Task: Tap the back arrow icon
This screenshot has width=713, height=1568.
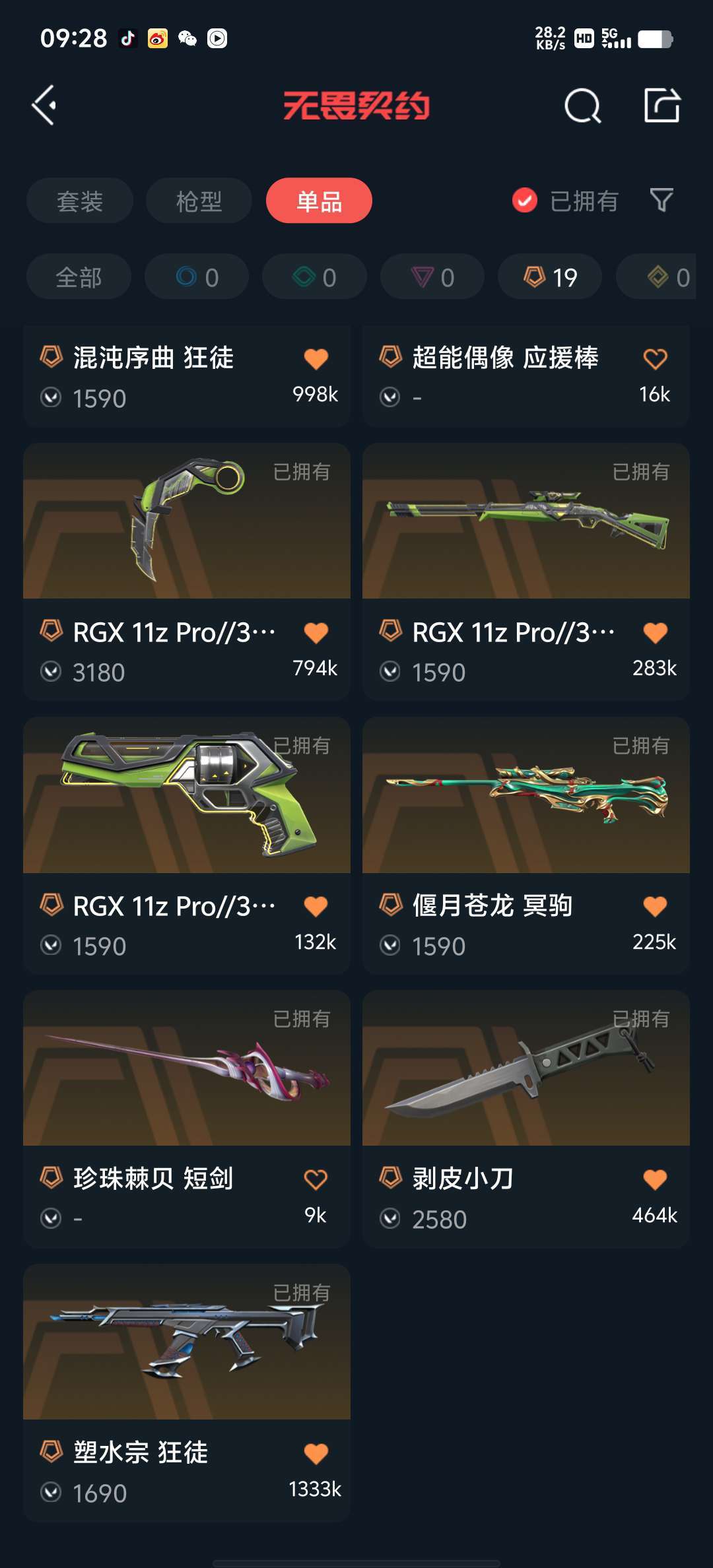Action: [x=44, y=105]
